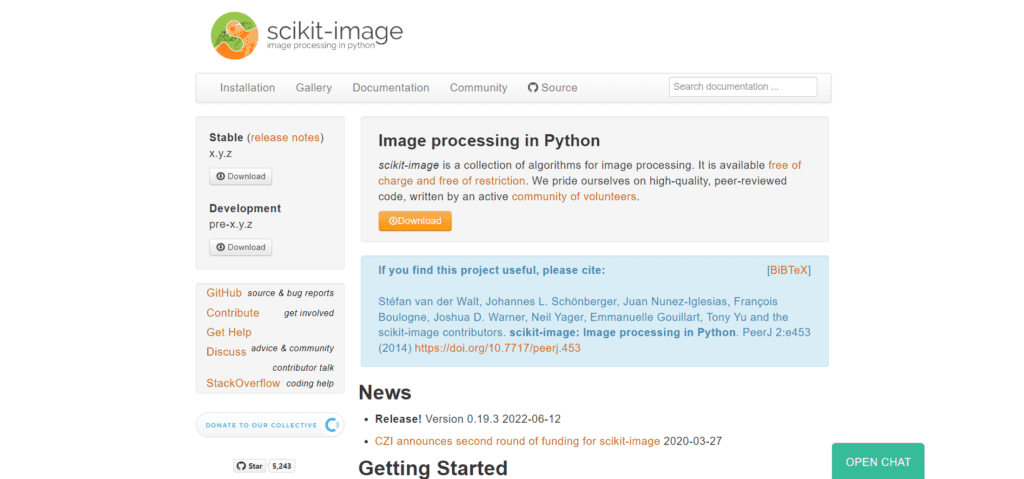Image resolution: width=1024 pixels, height=479 pixels.
Task: Click the Open Collective logo on donate button
Action: (x=332, y=425)
